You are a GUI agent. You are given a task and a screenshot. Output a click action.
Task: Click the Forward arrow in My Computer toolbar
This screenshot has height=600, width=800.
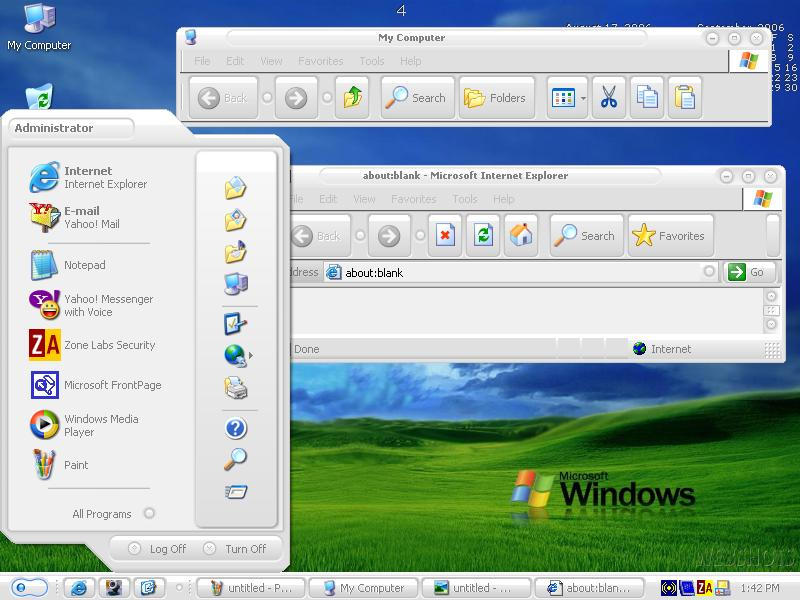pyautogui.click(x=296, y=97)
